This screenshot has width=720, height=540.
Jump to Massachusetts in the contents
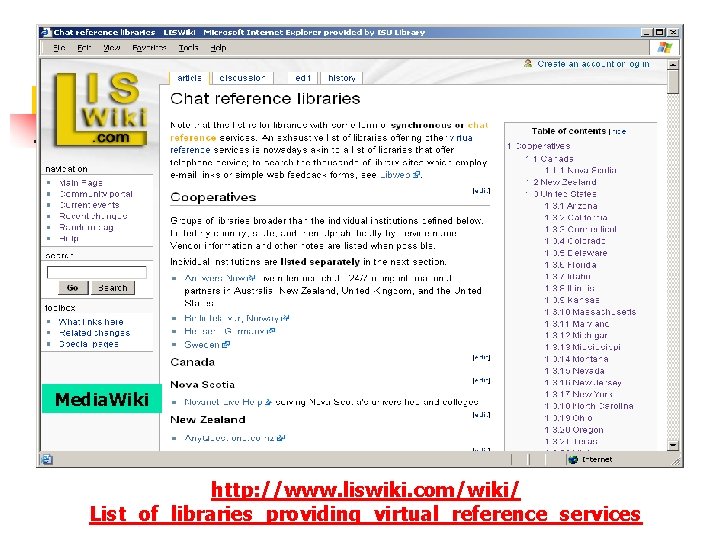(x=590, y=312)
